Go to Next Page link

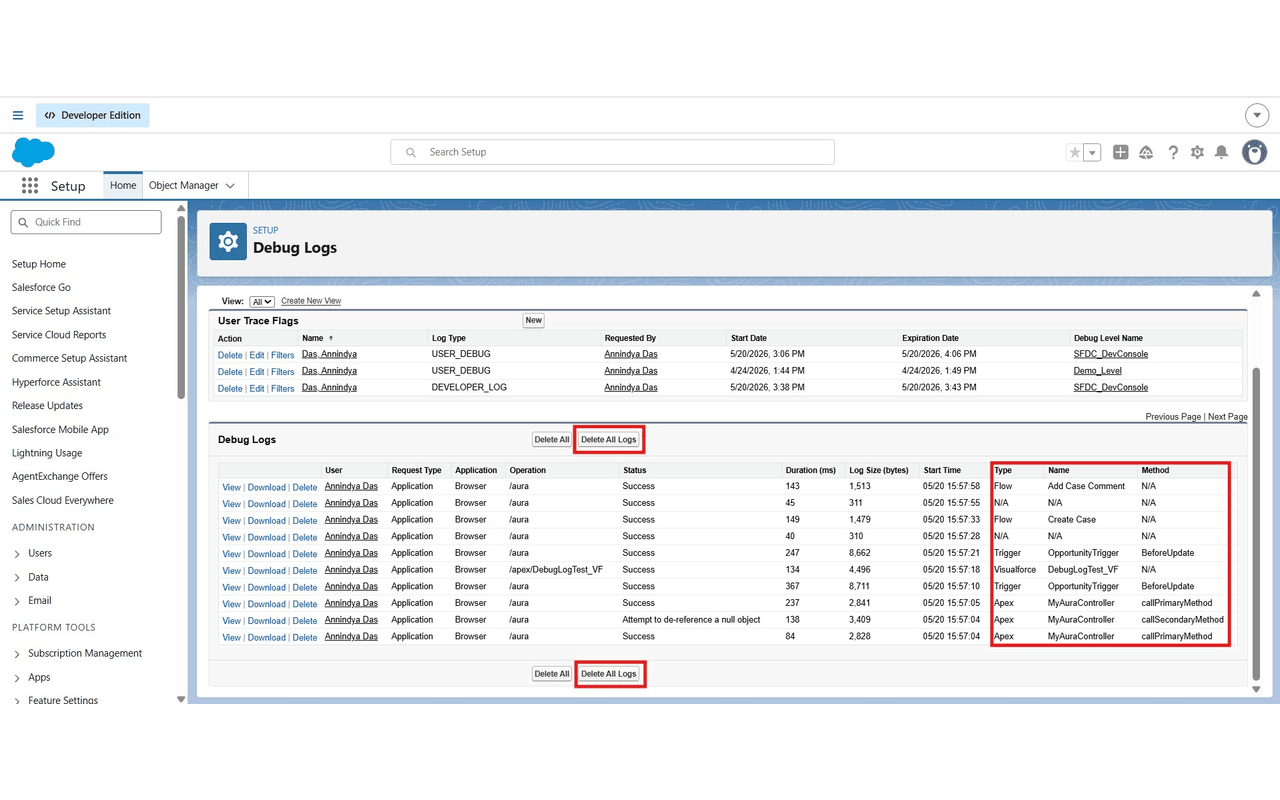click(x=1228, y=417)
